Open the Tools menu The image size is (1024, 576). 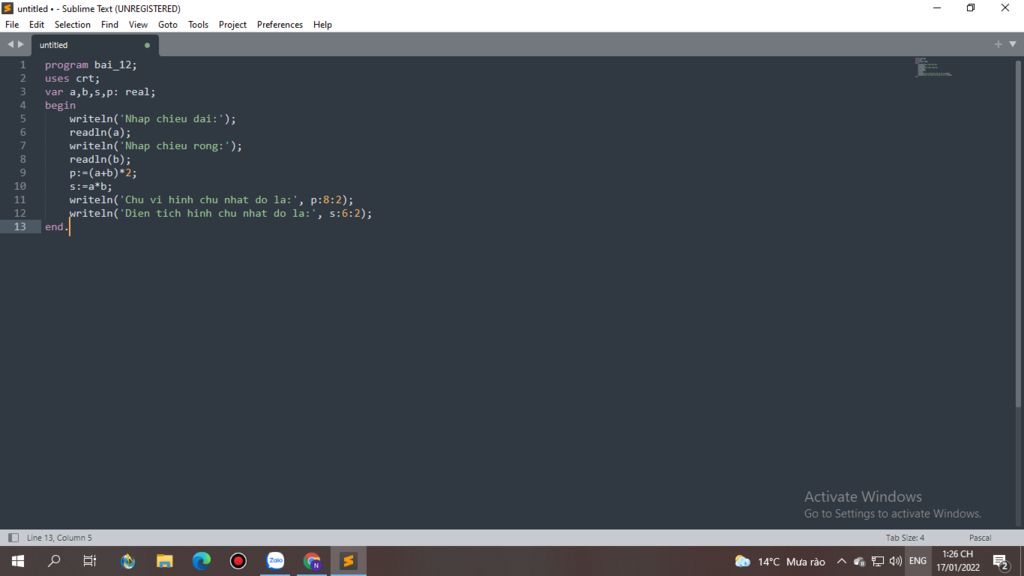coord(198,25)
